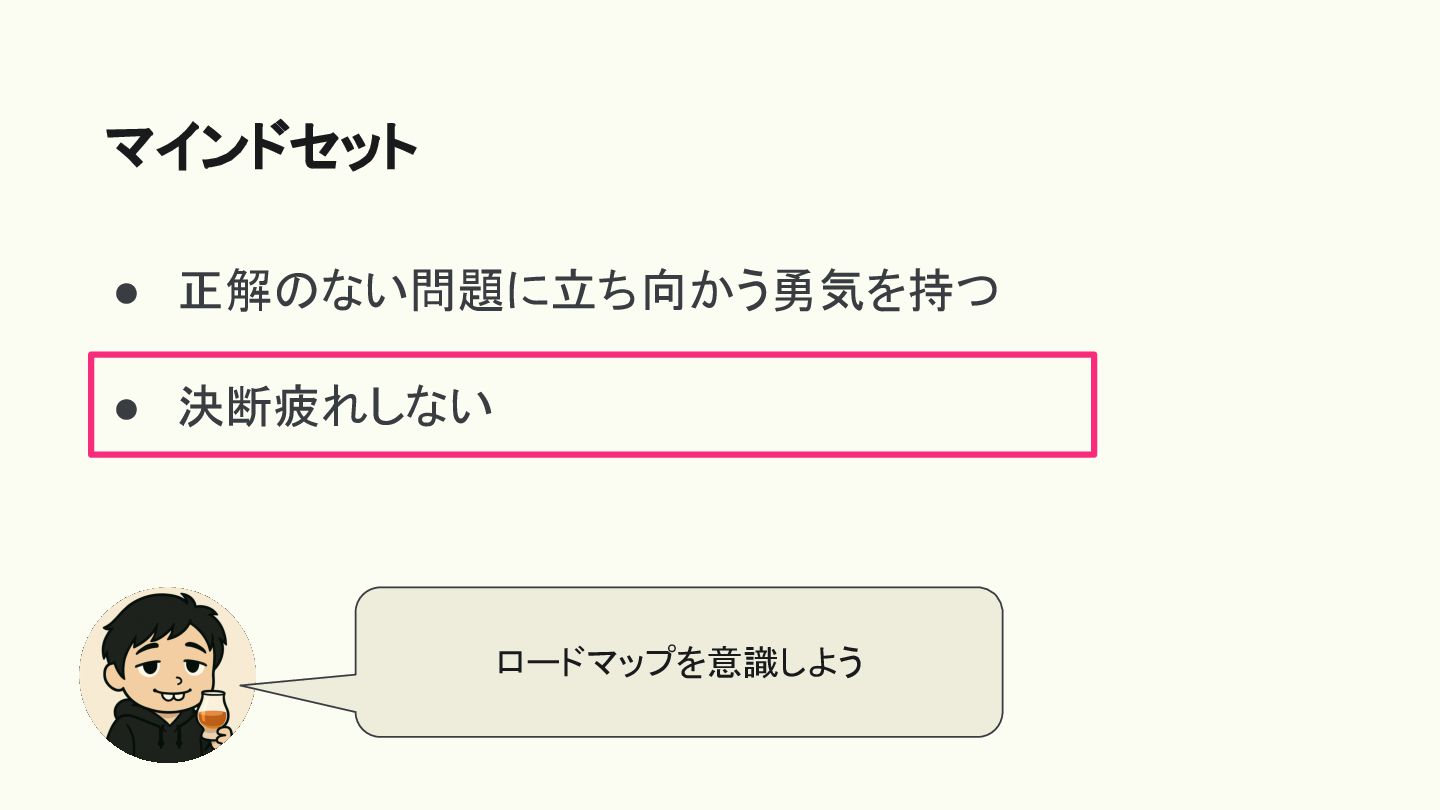Click the speech bubble's pointed tail
This screenshot has width=1440, height=810.
coord(300,688)
